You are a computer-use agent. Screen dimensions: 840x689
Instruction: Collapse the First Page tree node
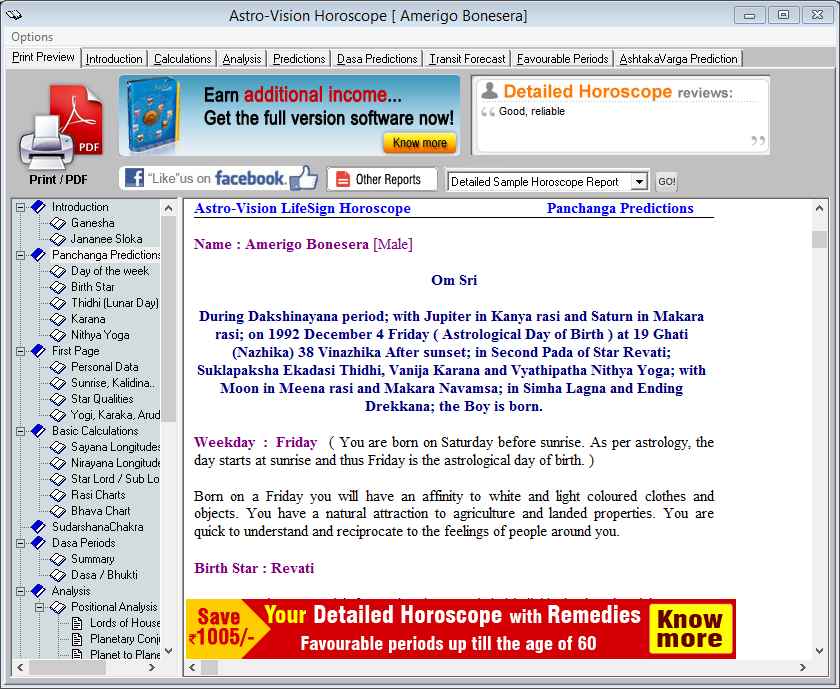(20, 351)
